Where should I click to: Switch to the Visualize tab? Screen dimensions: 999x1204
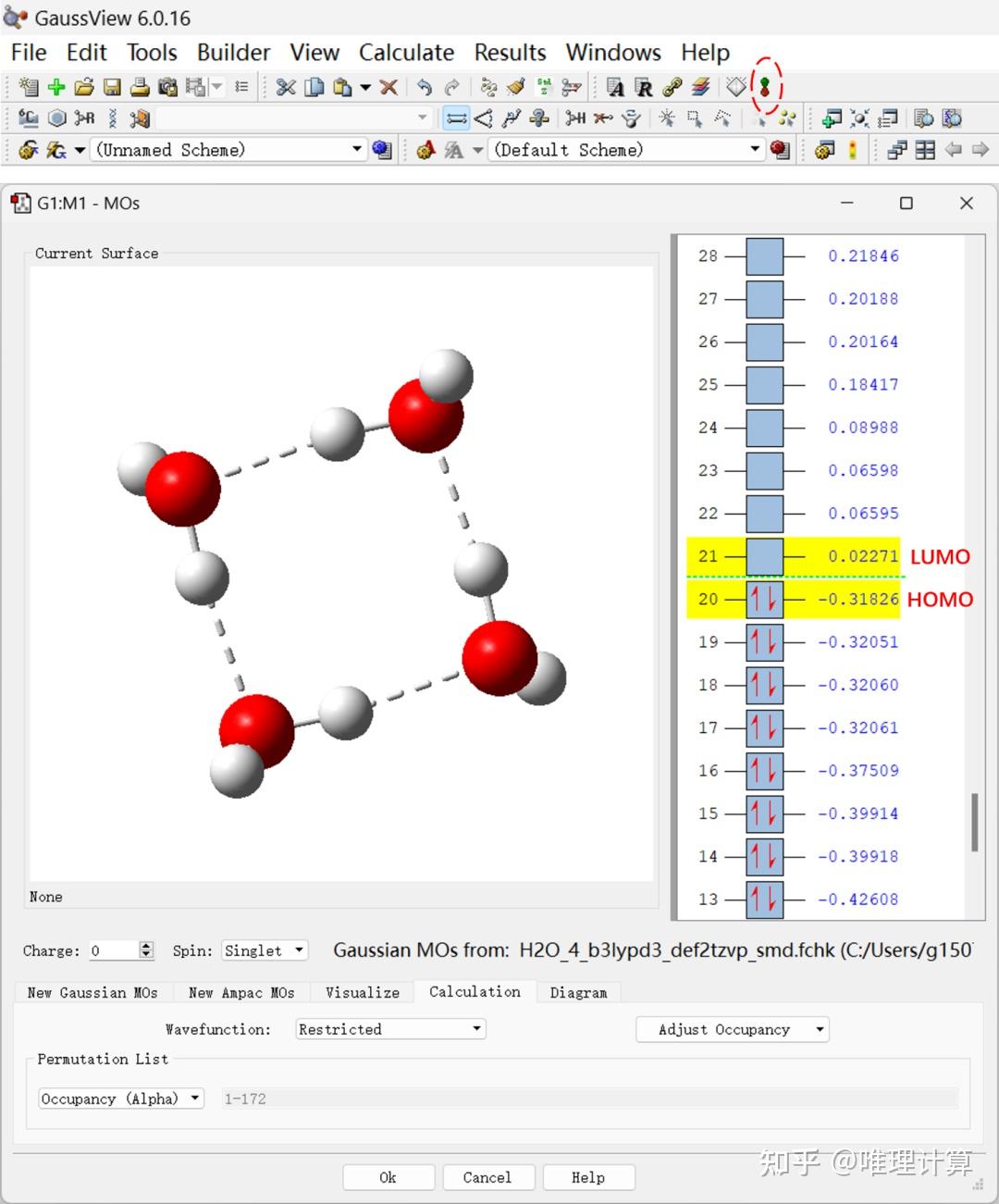click(x=362, y=992)
